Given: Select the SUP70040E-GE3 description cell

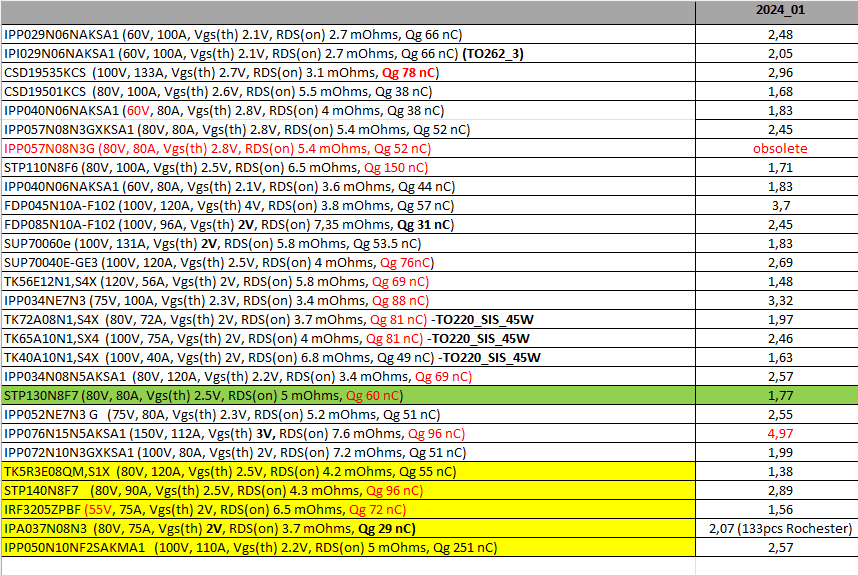Looking at the screenshot, I should point(349,263).
